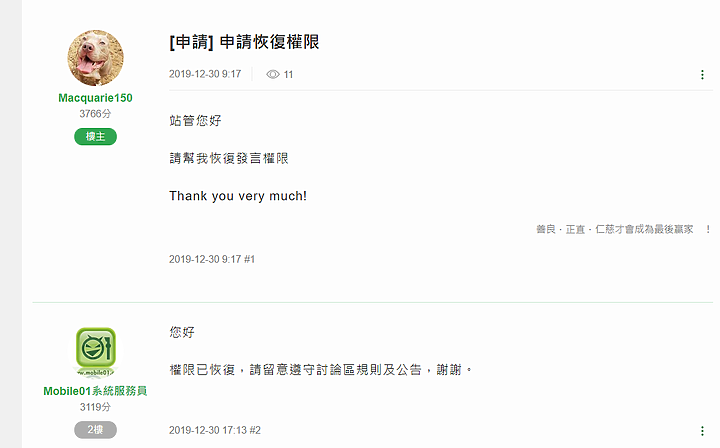Click the reply text 權限已恢復
This screenshot has width=720, height=448.
[x=202, y=370]
